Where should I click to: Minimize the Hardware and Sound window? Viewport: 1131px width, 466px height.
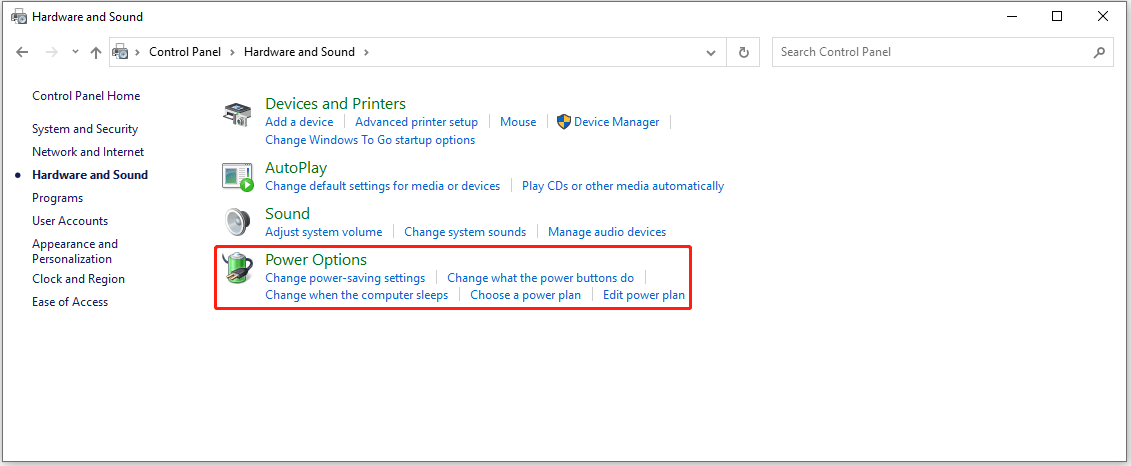tap(1011, 17)
